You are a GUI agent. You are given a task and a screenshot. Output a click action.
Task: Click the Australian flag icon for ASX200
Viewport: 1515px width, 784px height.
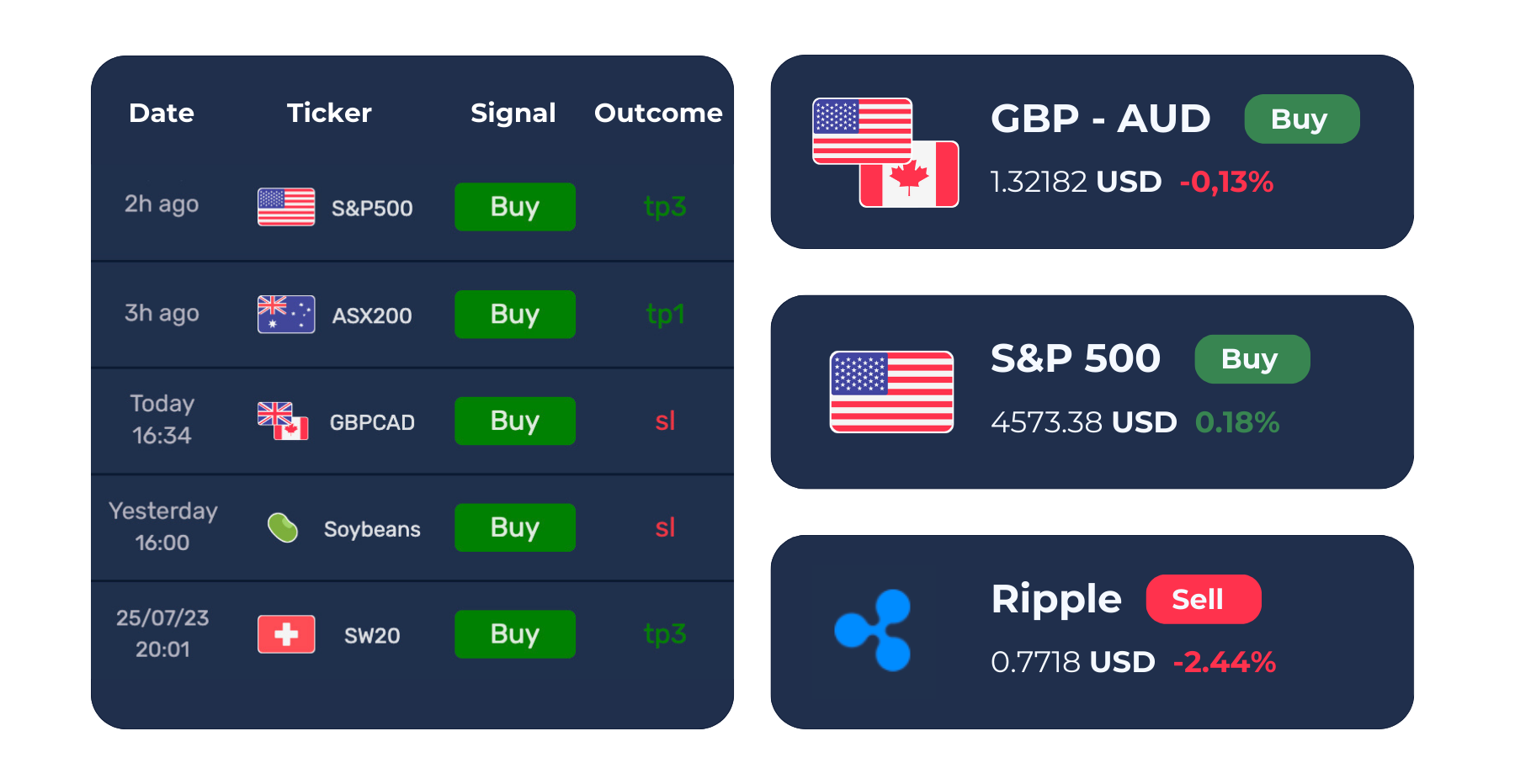coord(286,315)
